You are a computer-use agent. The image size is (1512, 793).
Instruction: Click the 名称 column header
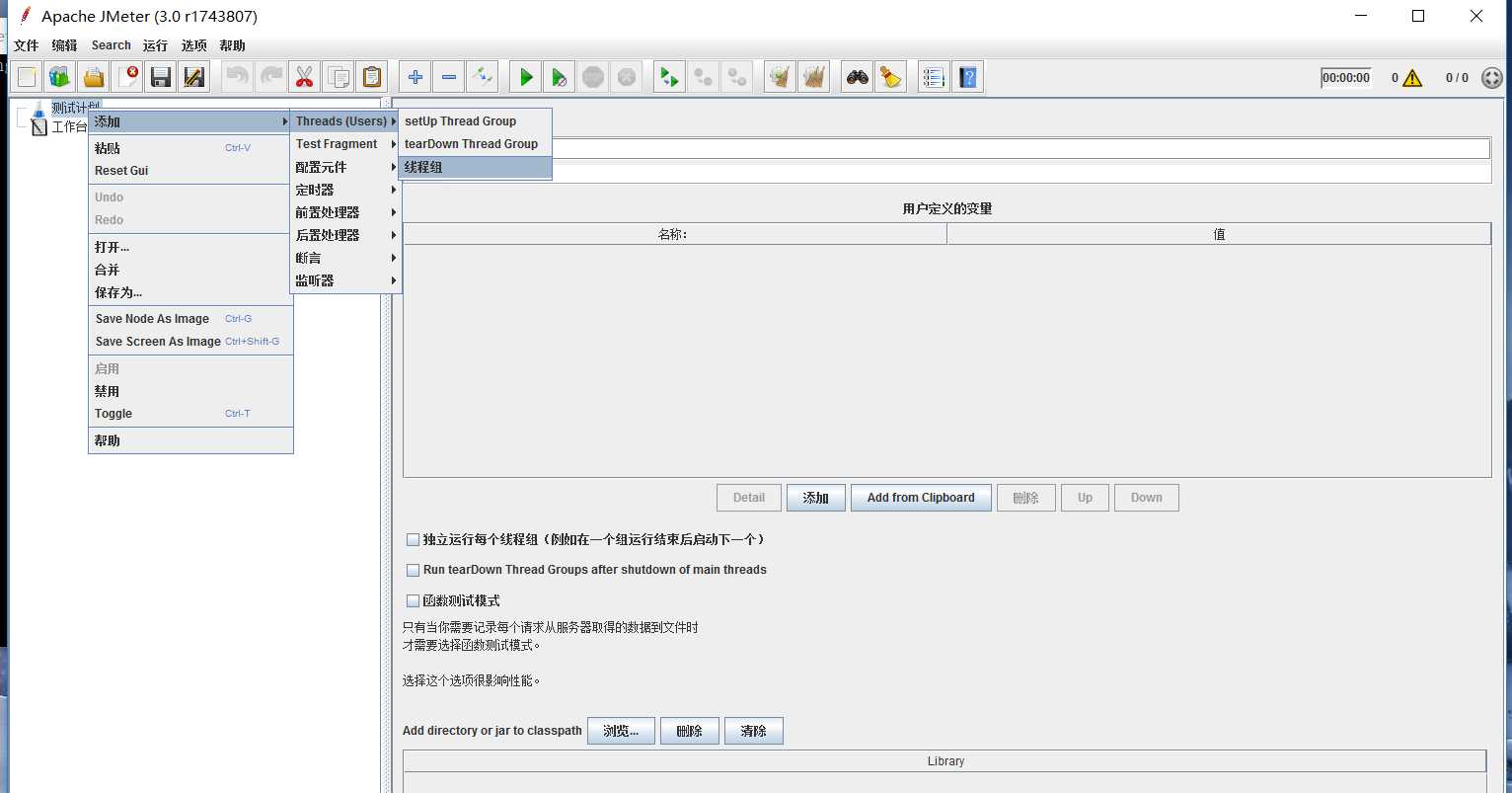(x=675, y=235)
